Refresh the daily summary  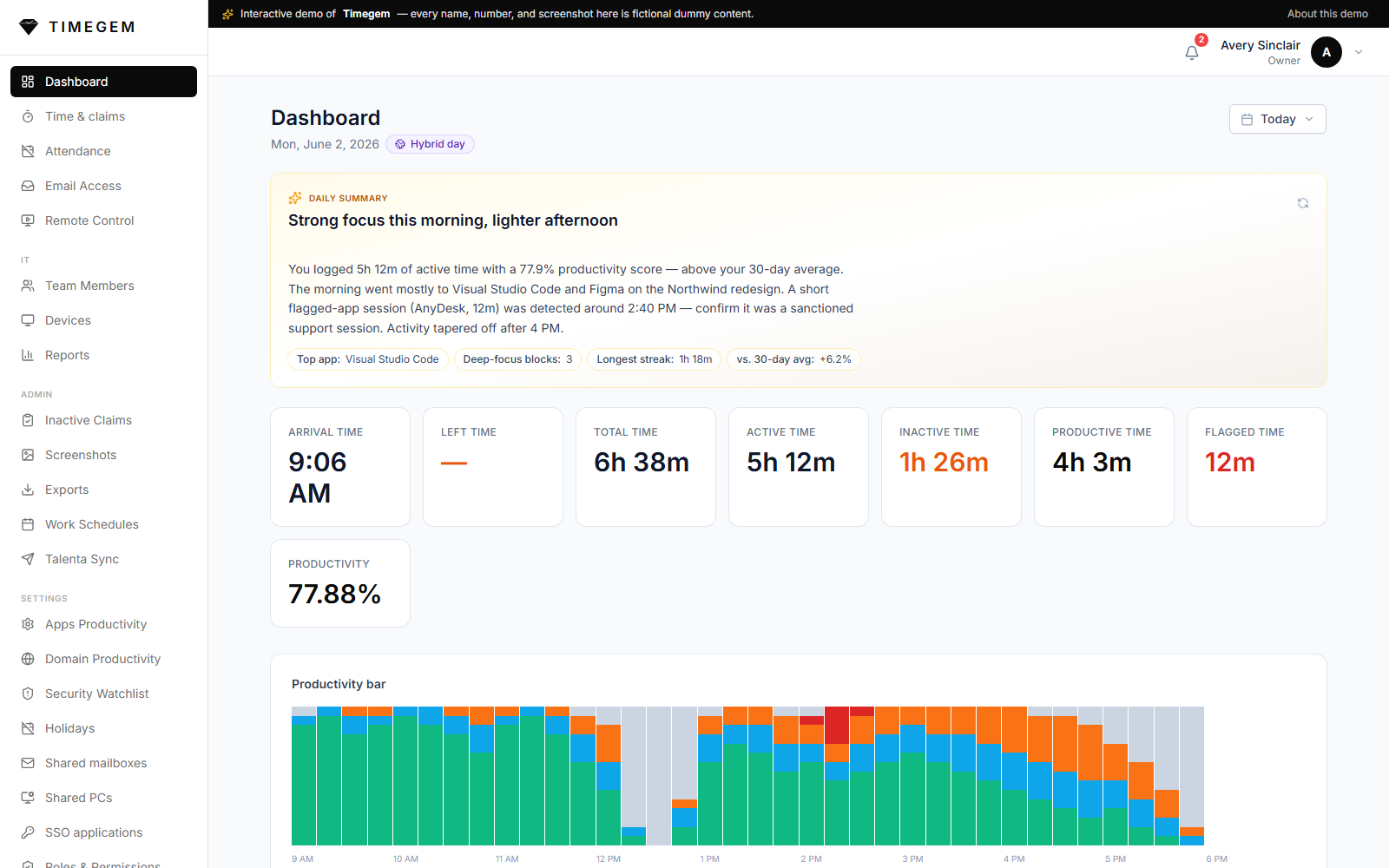point(1303,203)
